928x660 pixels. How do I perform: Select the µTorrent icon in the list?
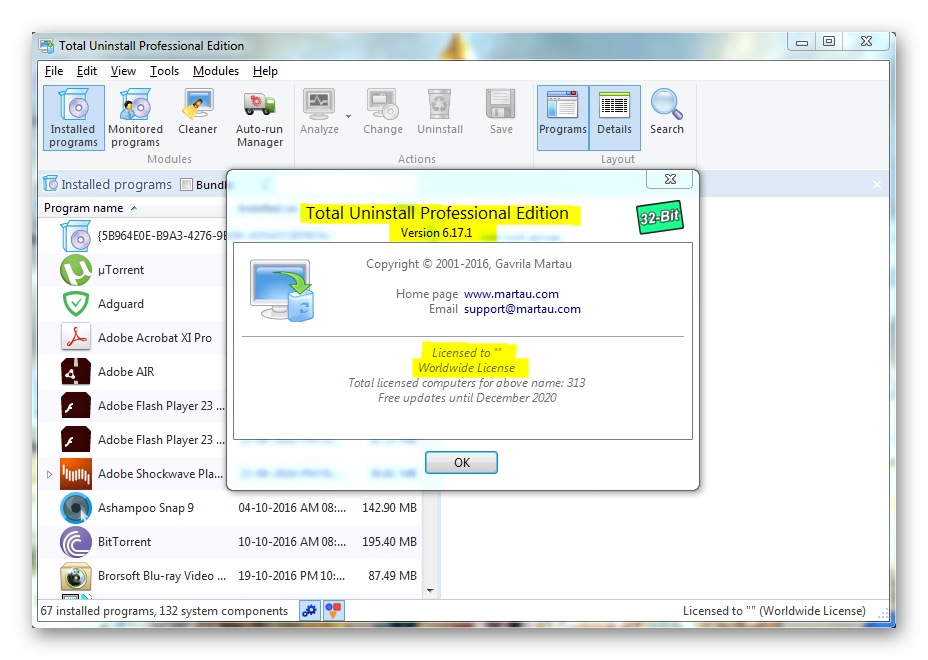[76, 270]
